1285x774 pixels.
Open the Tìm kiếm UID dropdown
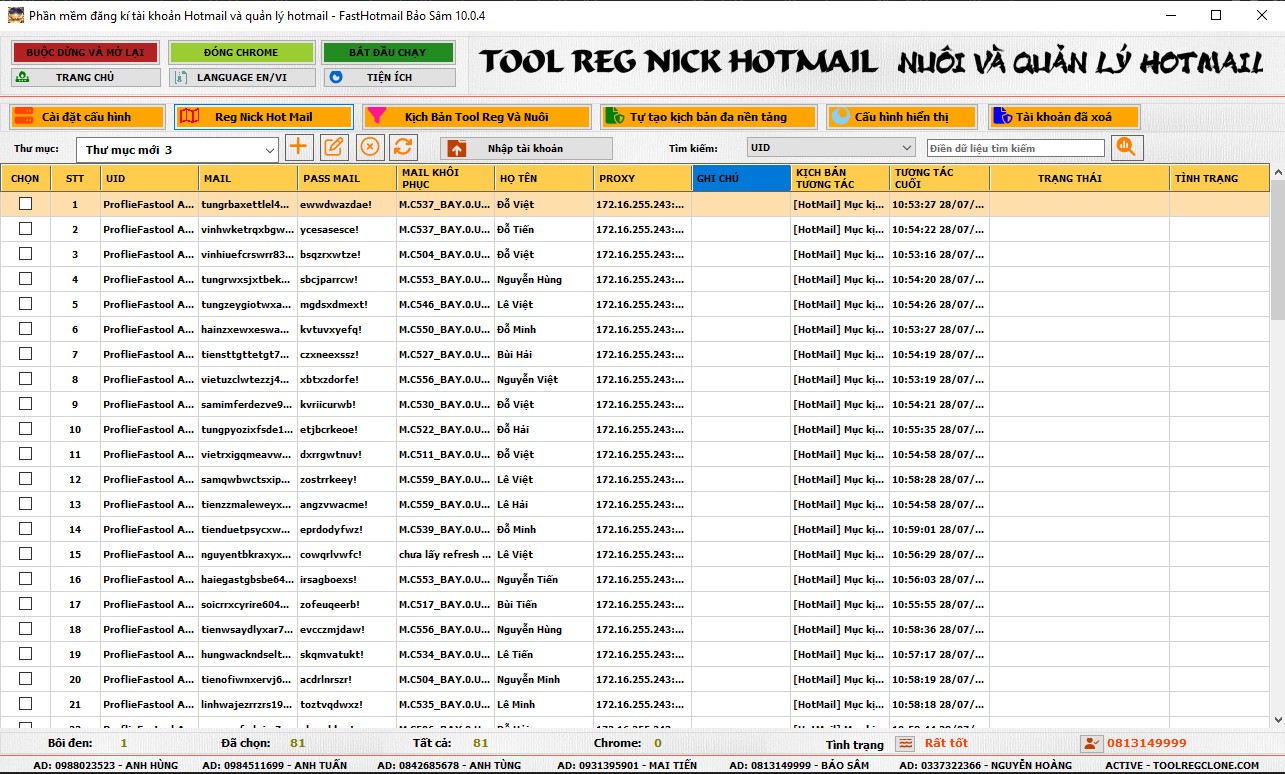tap(831, 148)
